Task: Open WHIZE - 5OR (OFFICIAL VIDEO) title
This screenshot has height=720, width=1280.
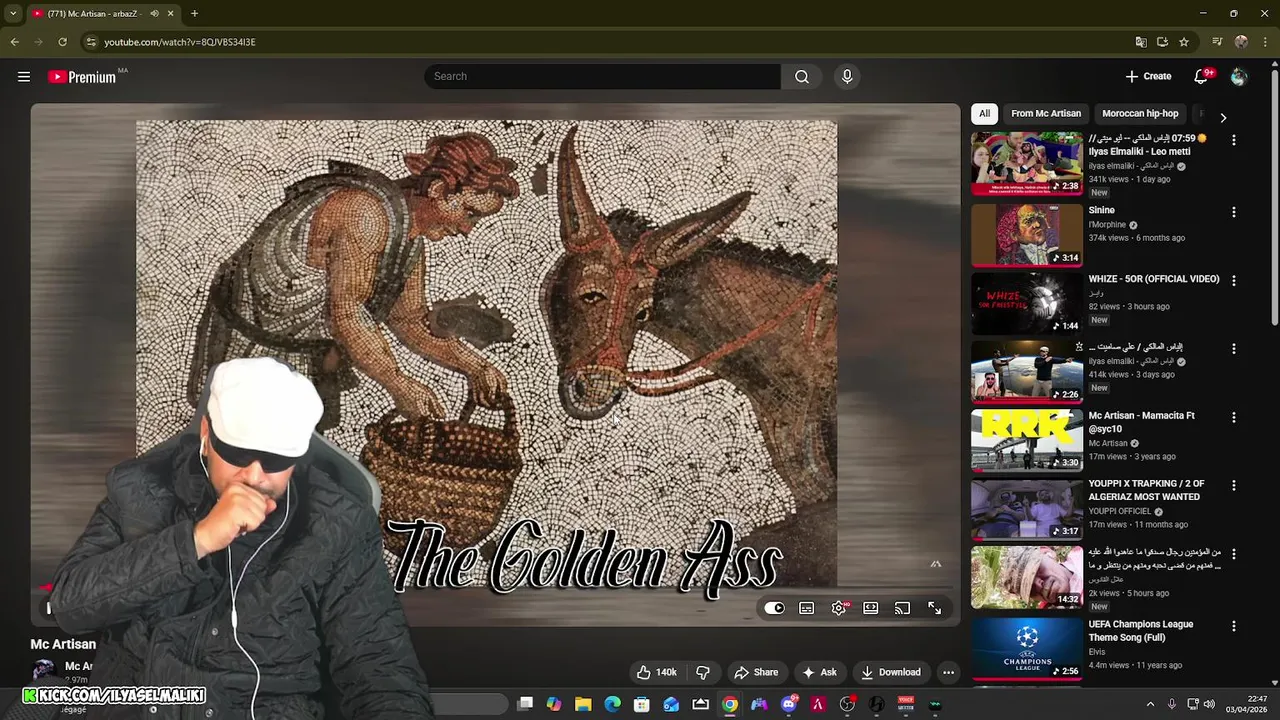Action: coord(1154,279)
